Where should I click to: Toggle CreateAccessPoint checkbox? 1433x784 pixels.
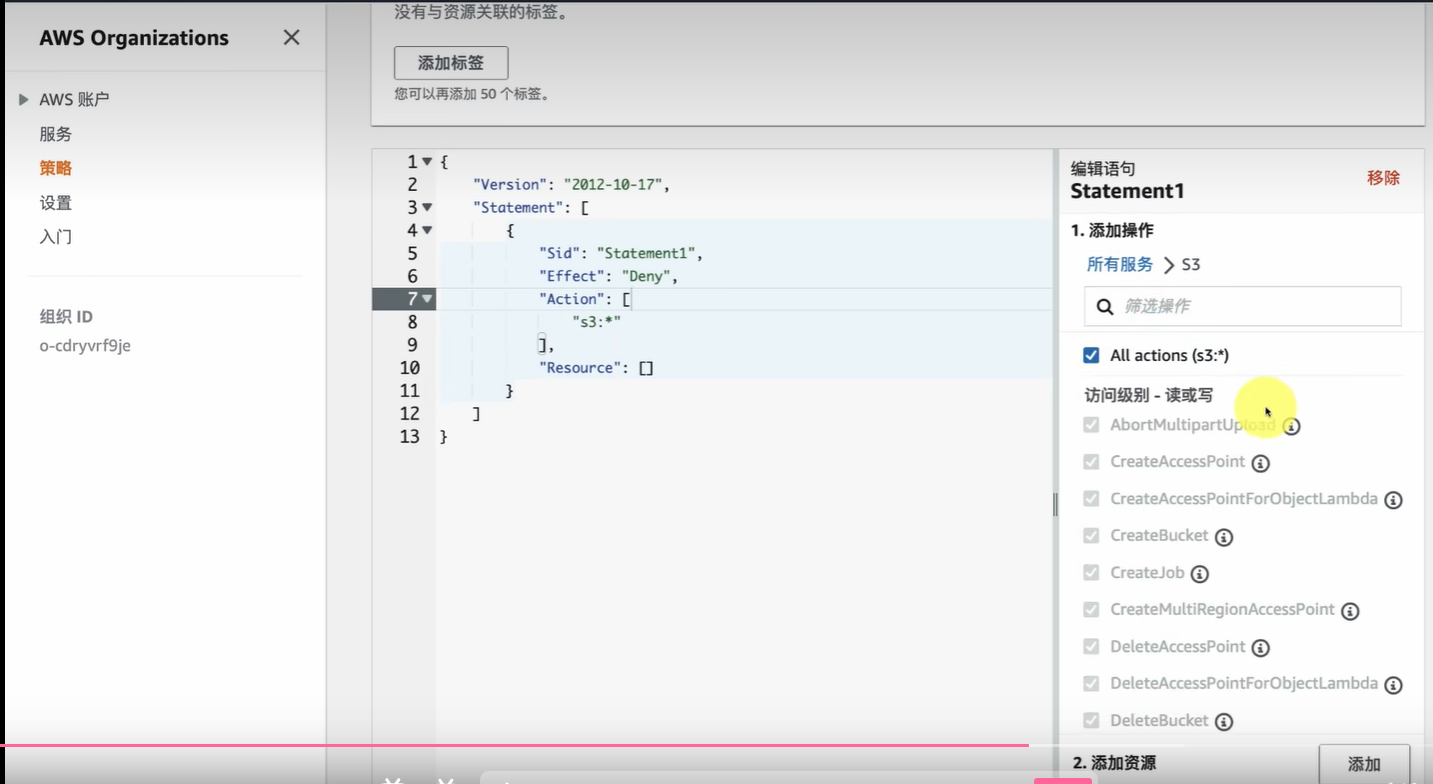(1091, 462)
